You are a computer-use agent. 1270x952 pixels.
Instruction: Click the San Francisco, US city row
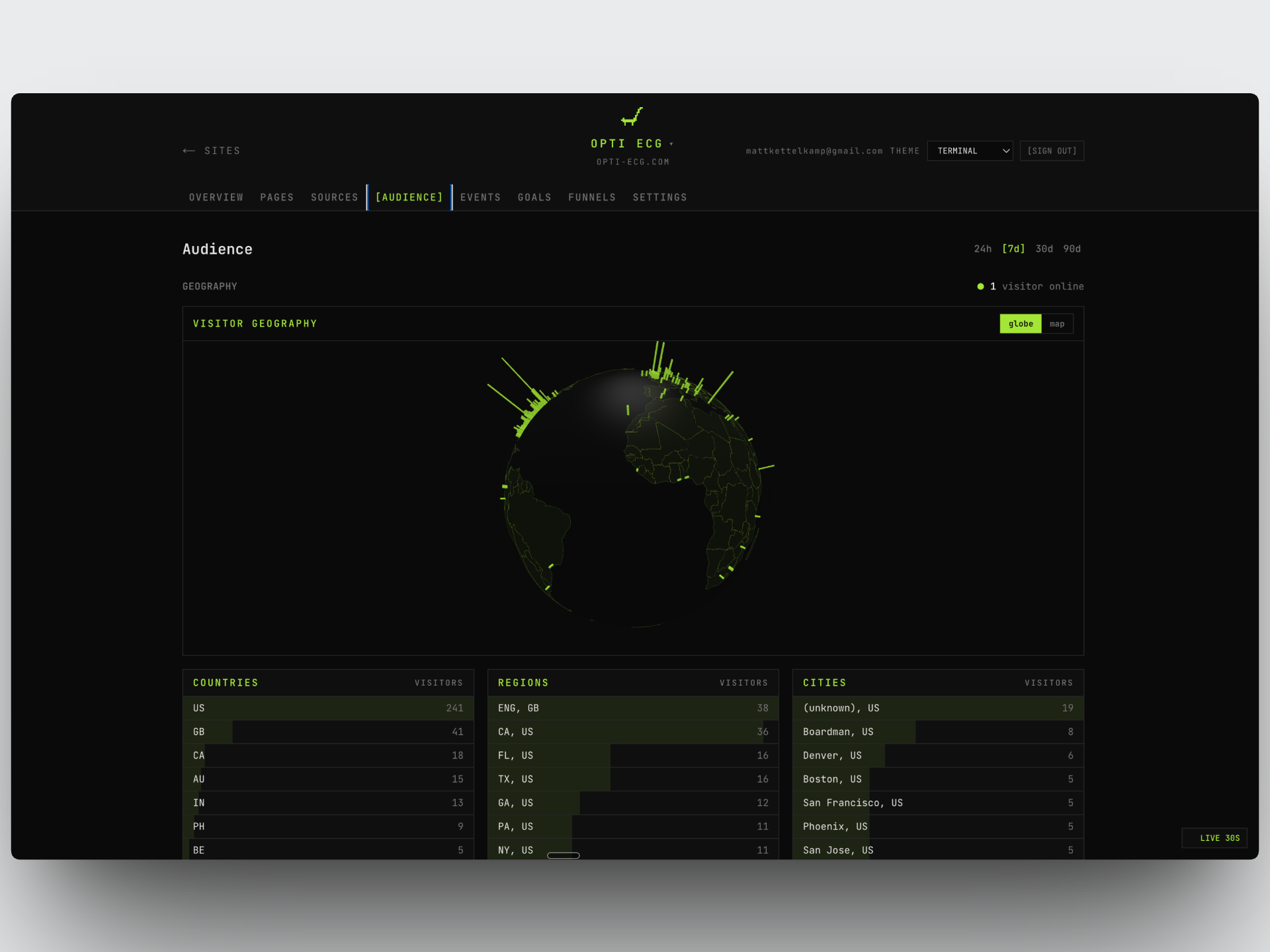click(938, 803)
